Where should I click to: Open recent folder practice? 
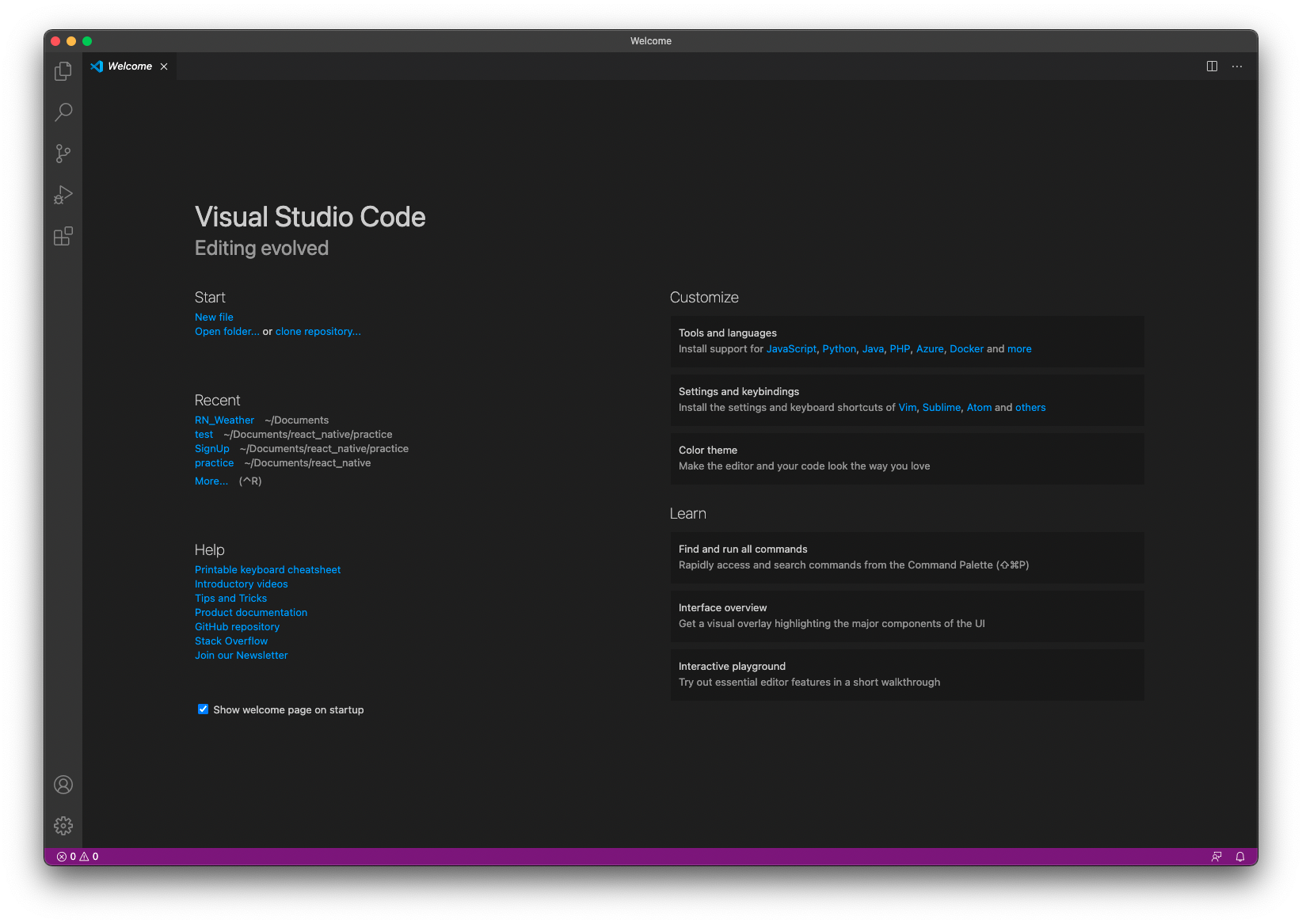(215, 463)
